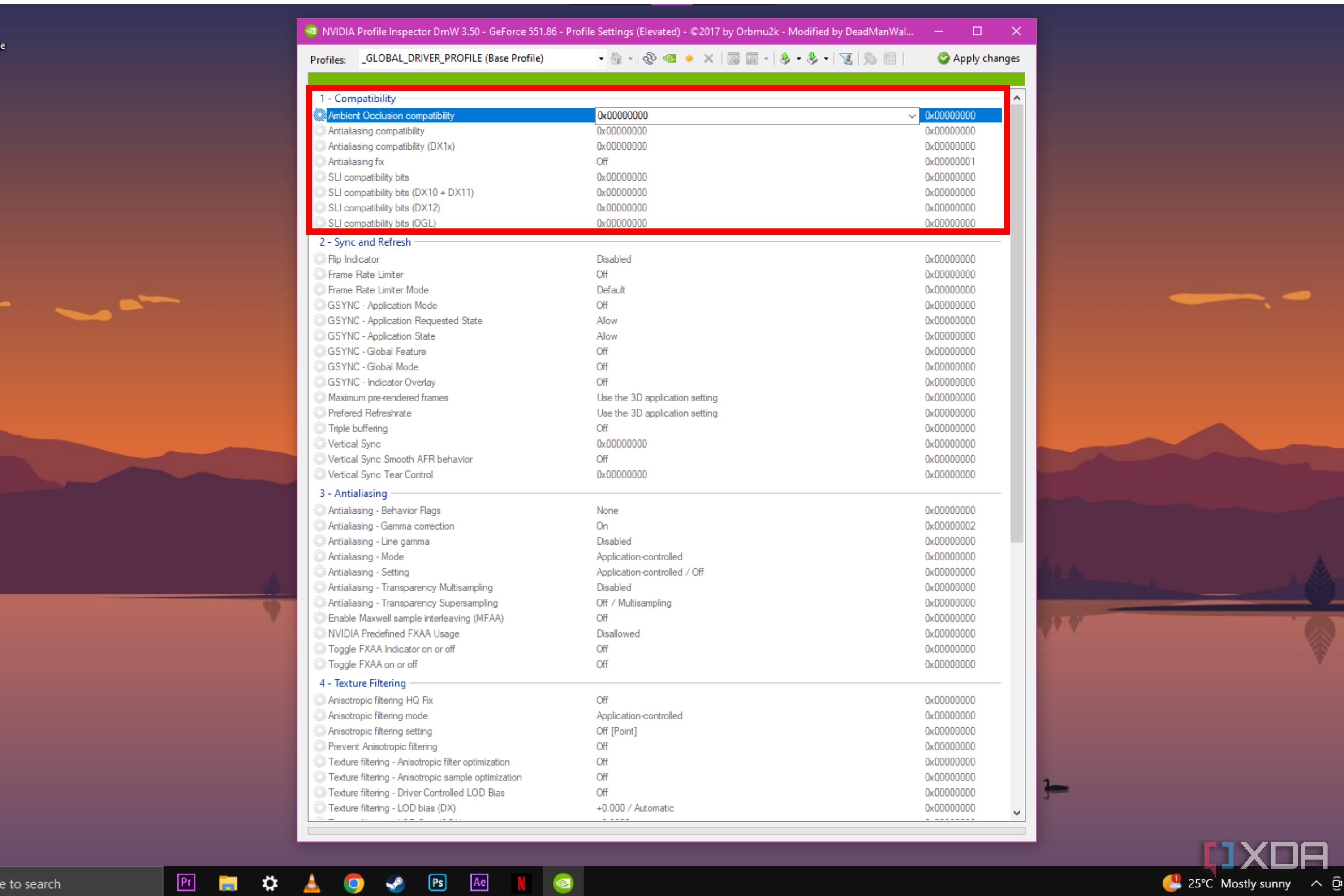Export profiles using the green up-arrow icon
This screenshot has height=896, width=1344.
click(x=785, y=58)
